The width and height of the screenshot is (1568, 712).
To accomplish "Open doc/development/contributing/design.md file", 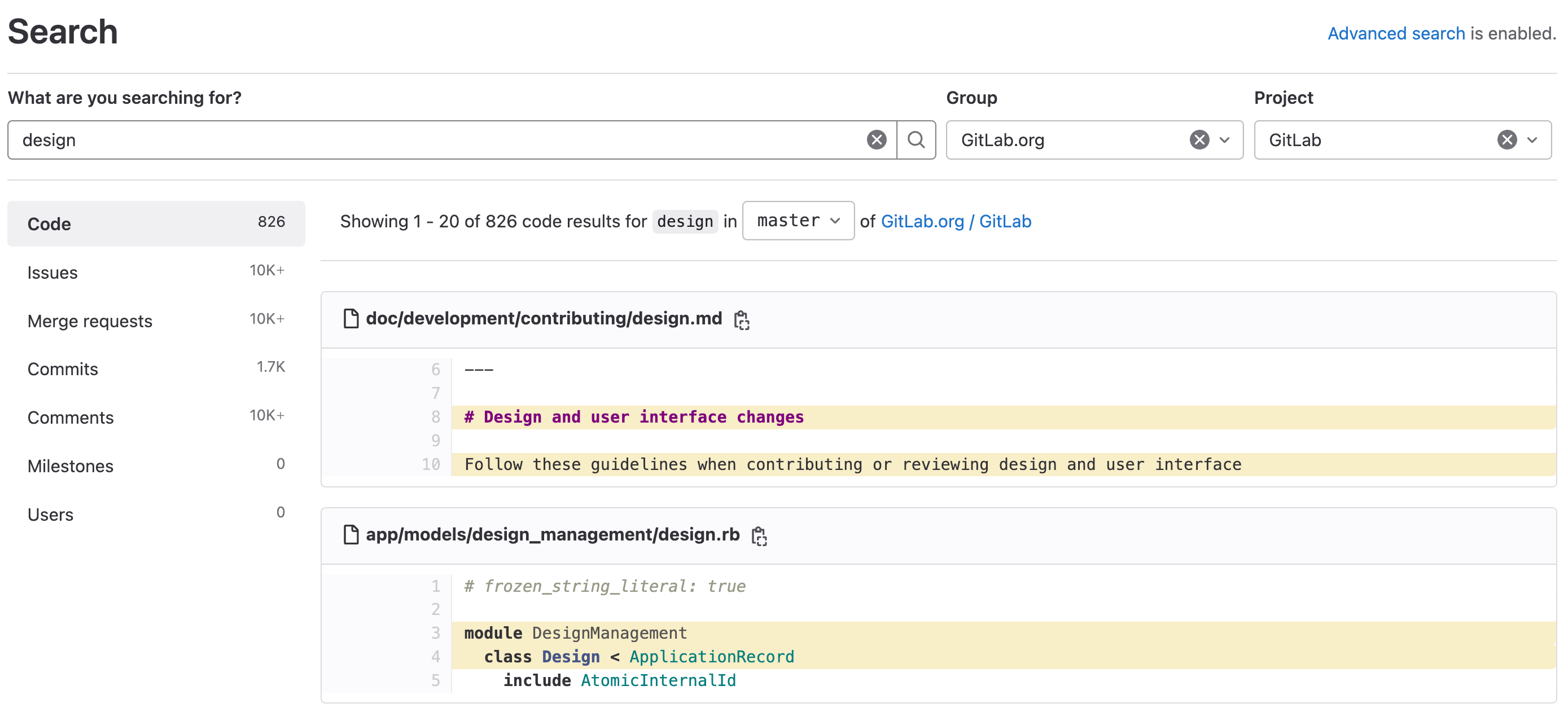I will click(543, 318).
